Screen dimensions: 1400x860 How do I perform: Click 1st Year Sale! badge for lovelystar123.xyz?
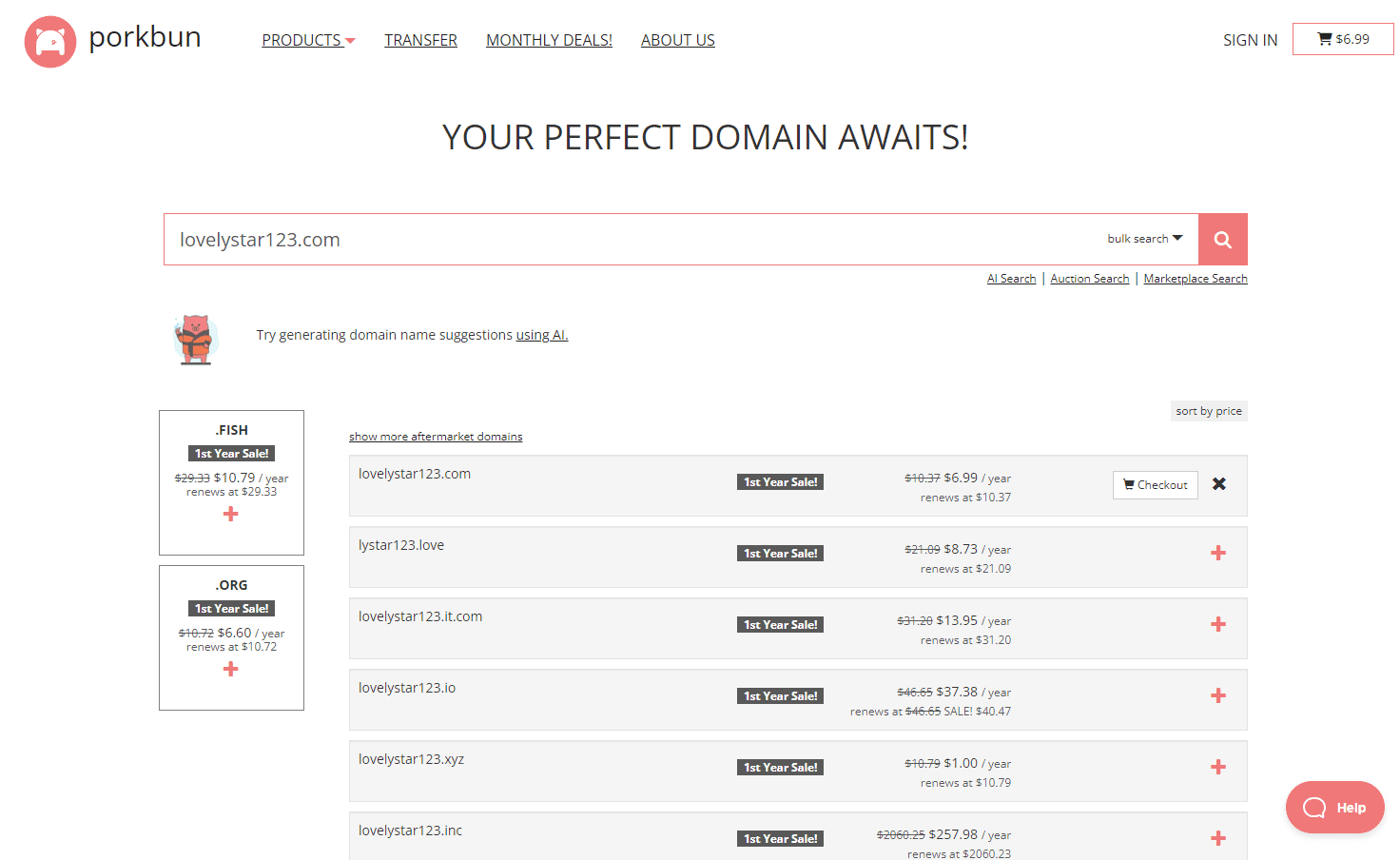point(780,768)
